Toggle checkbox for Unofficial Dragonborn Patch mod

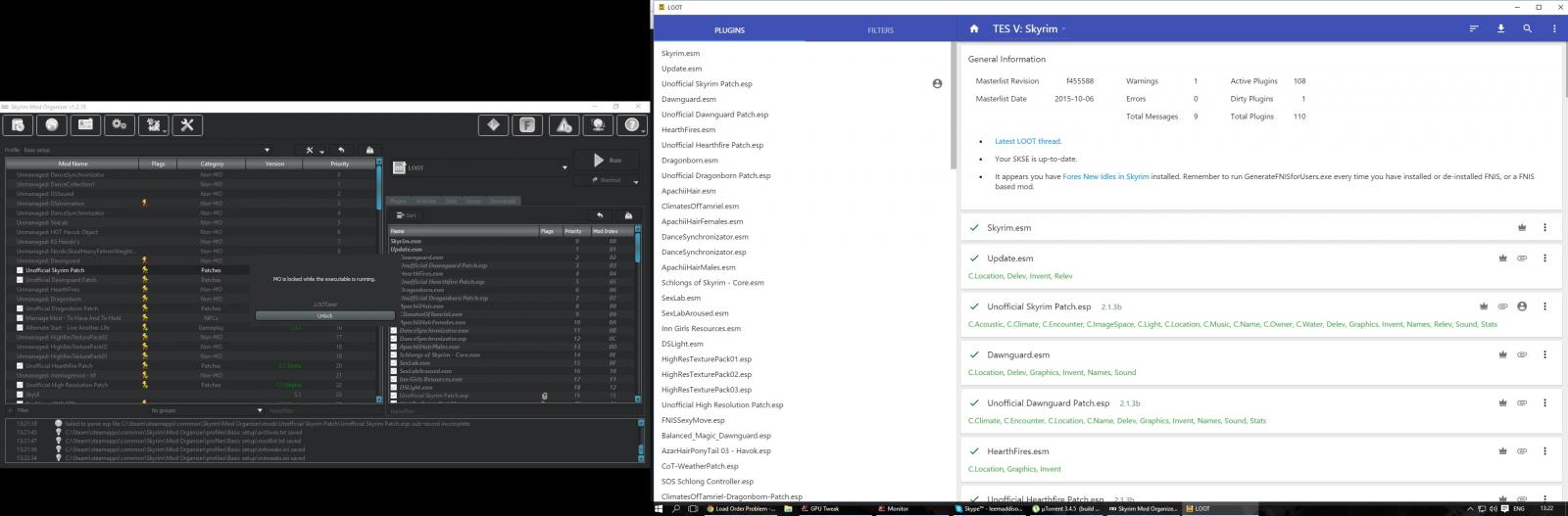pyautogui.click(x=20, y=308)
